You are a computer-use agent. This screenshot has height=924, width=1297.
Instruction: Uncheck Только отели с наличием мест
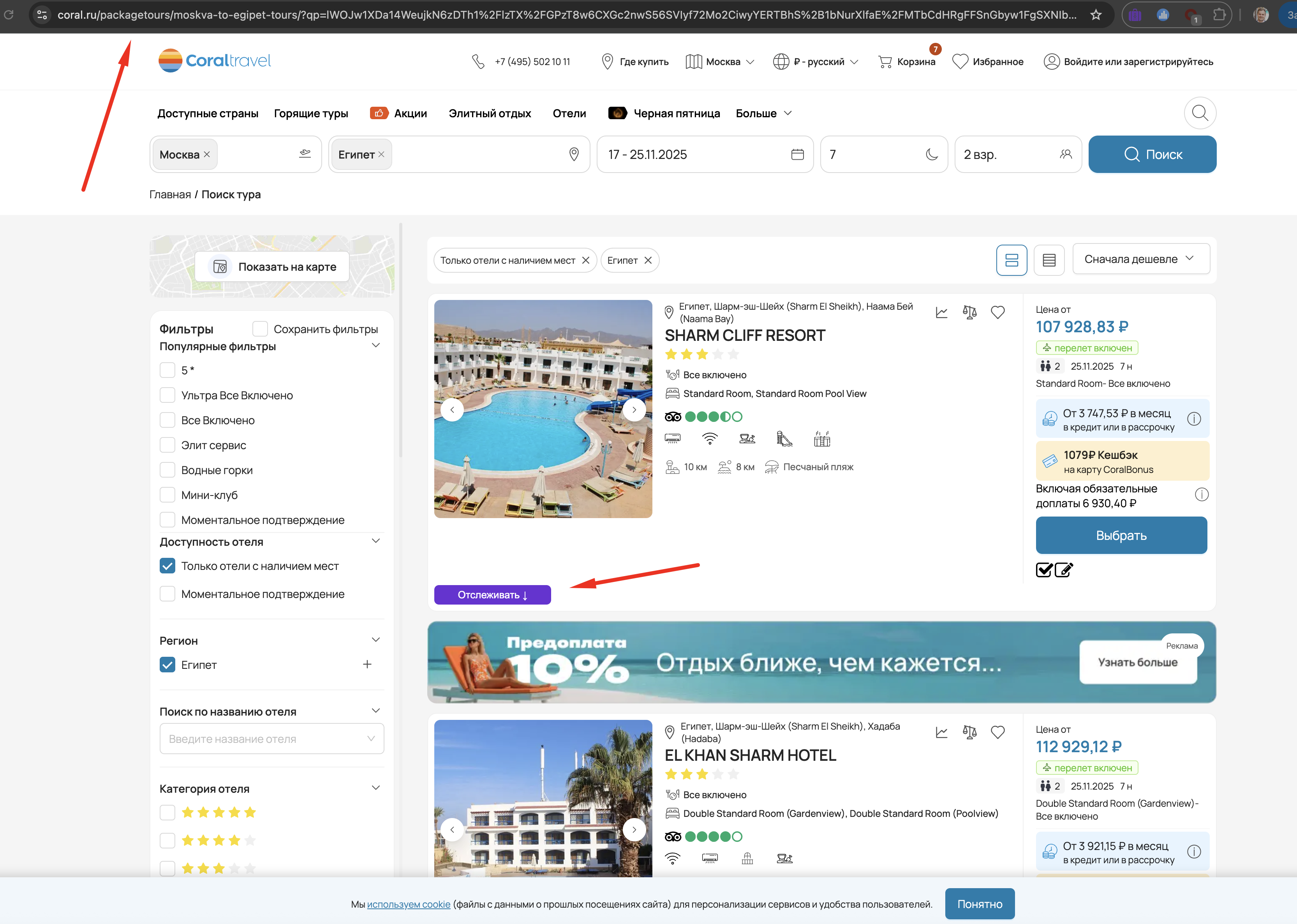coord(167,566)
